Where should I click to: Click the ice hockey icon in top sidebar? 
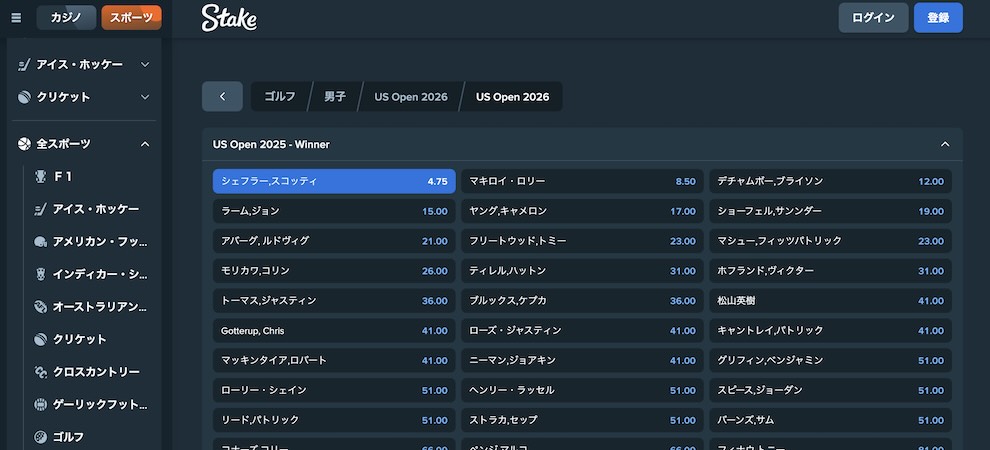(x=24, y=64)
